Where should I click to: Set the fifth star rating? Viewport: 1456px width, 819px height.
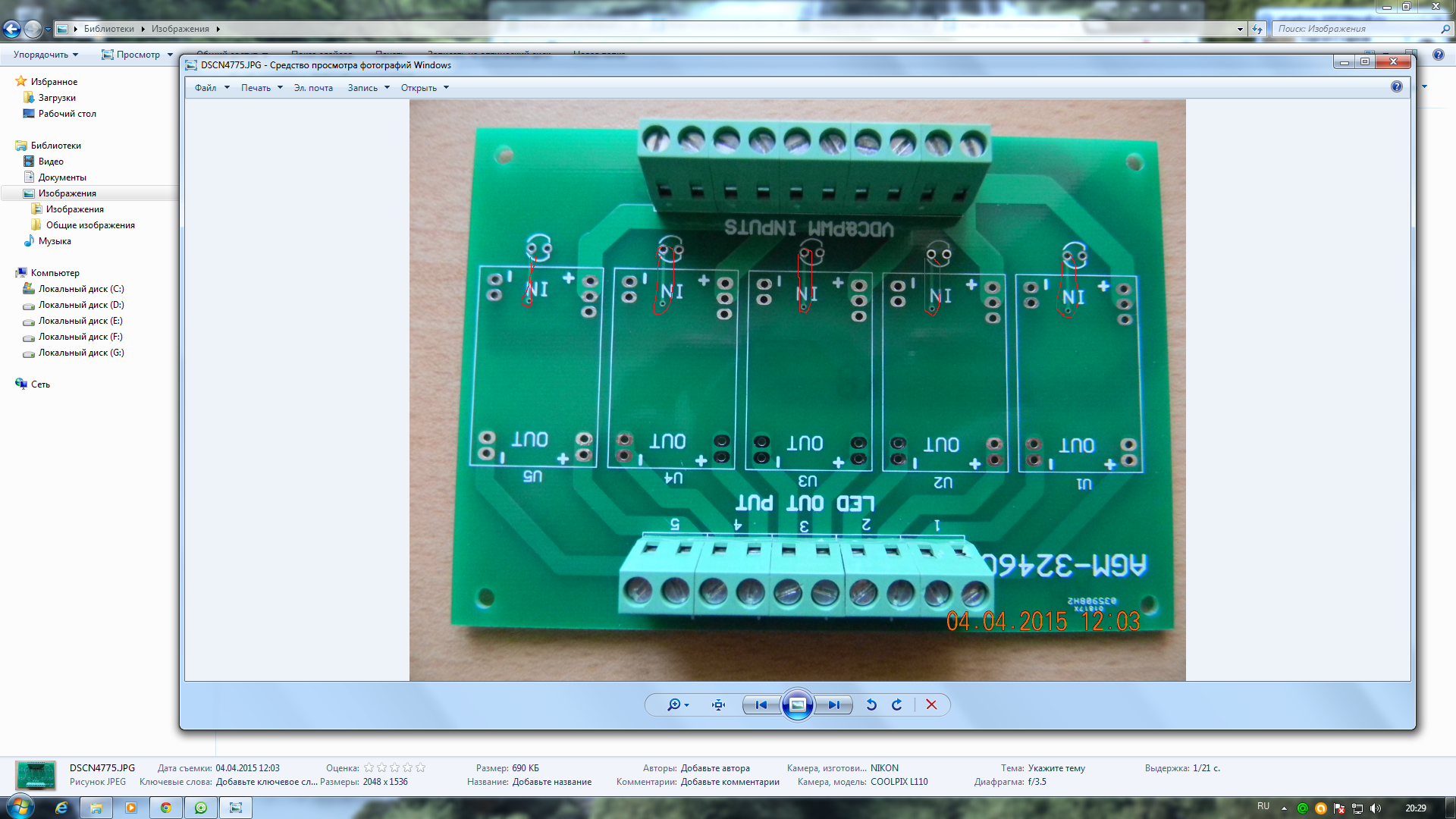pos(421,767)
